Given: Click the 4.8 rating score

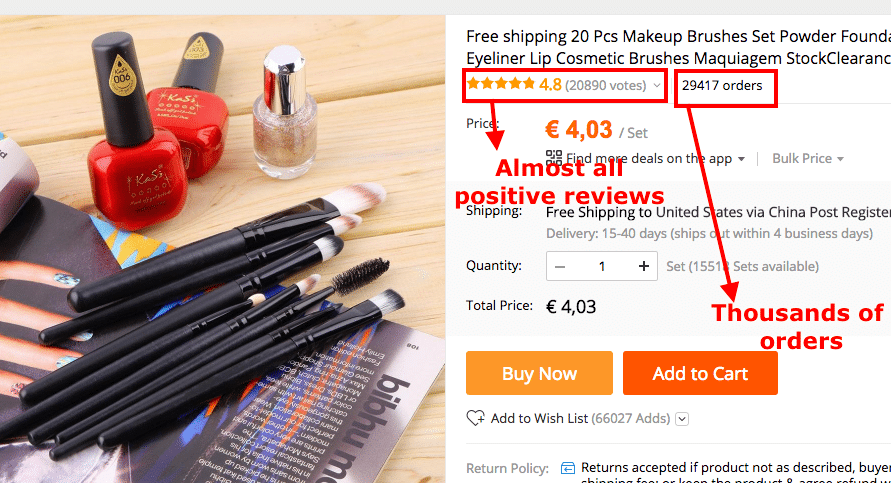Looking at the screenshot, I should point(550,85).
